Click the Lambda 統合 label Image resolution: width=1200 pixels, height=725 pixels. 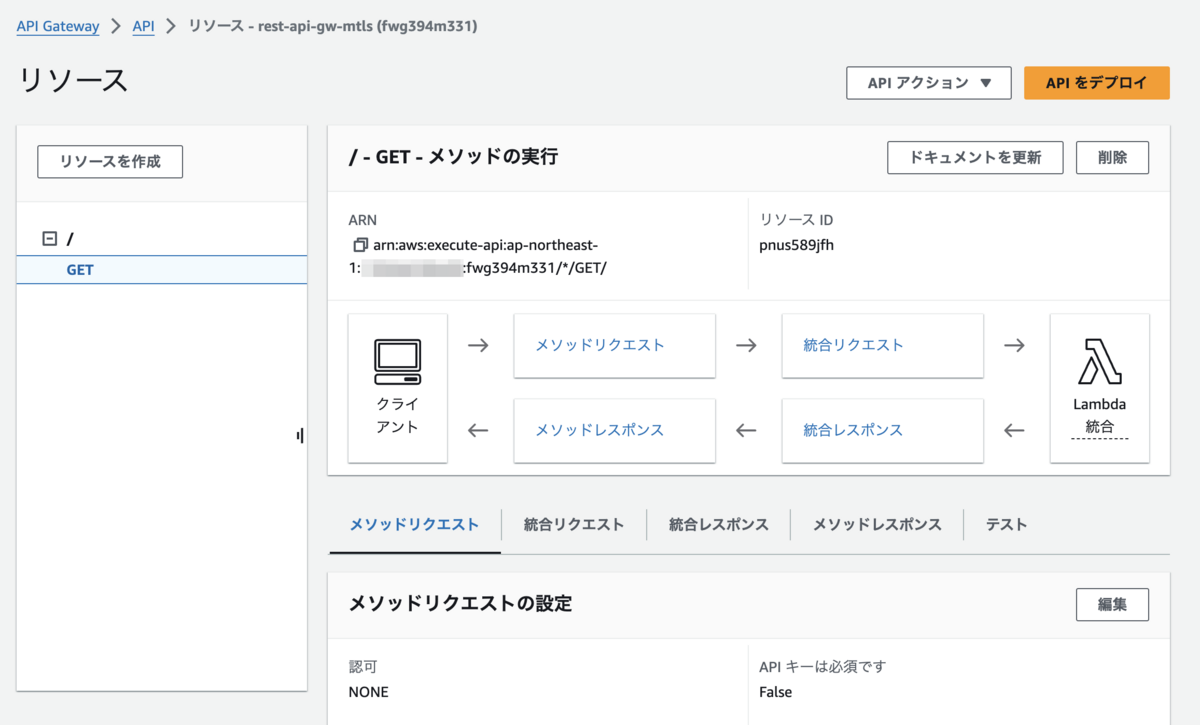1100,416
